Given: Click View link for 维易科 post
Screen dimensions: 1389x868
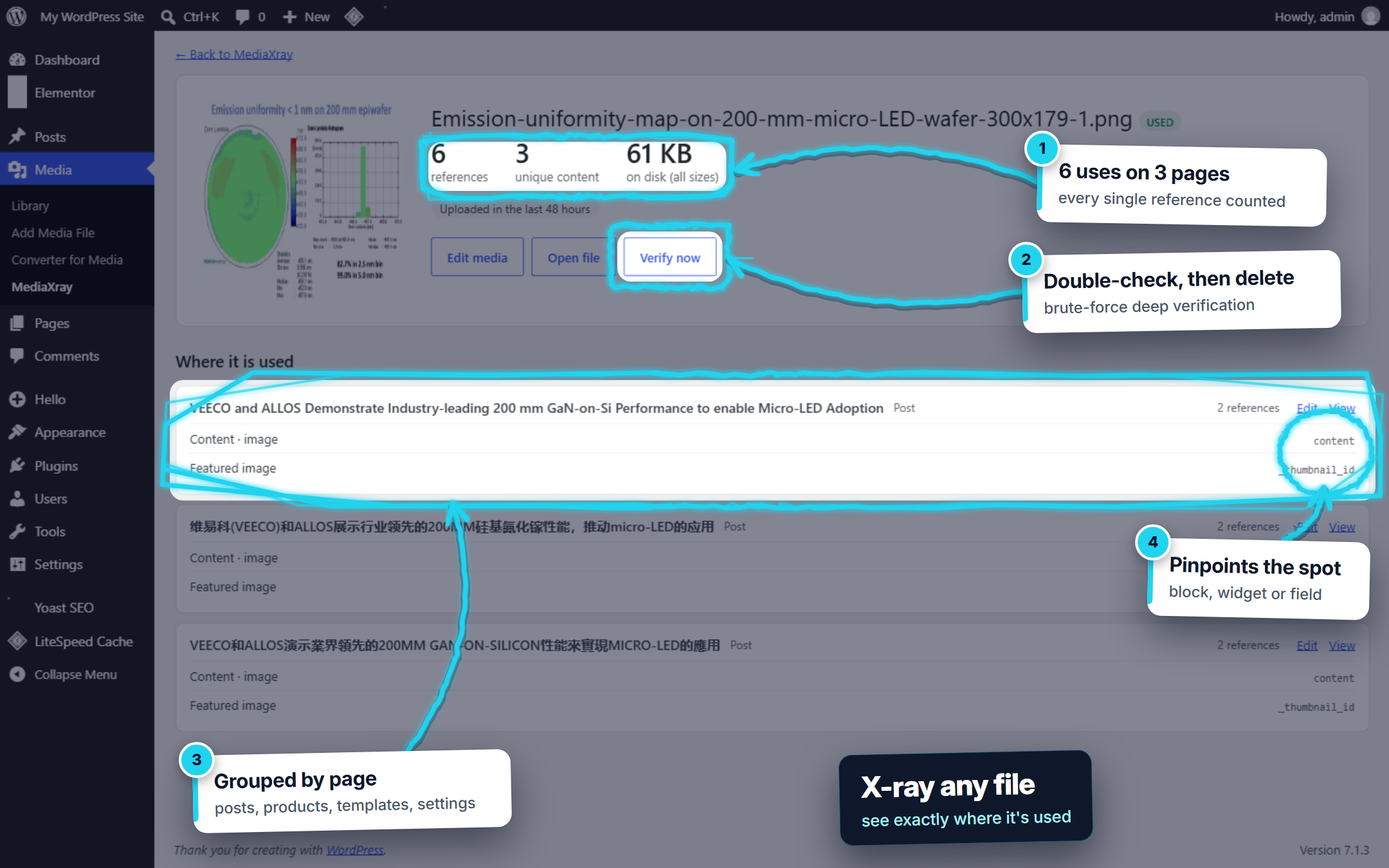Looking at the screenshot, I should coord(1342,527).
